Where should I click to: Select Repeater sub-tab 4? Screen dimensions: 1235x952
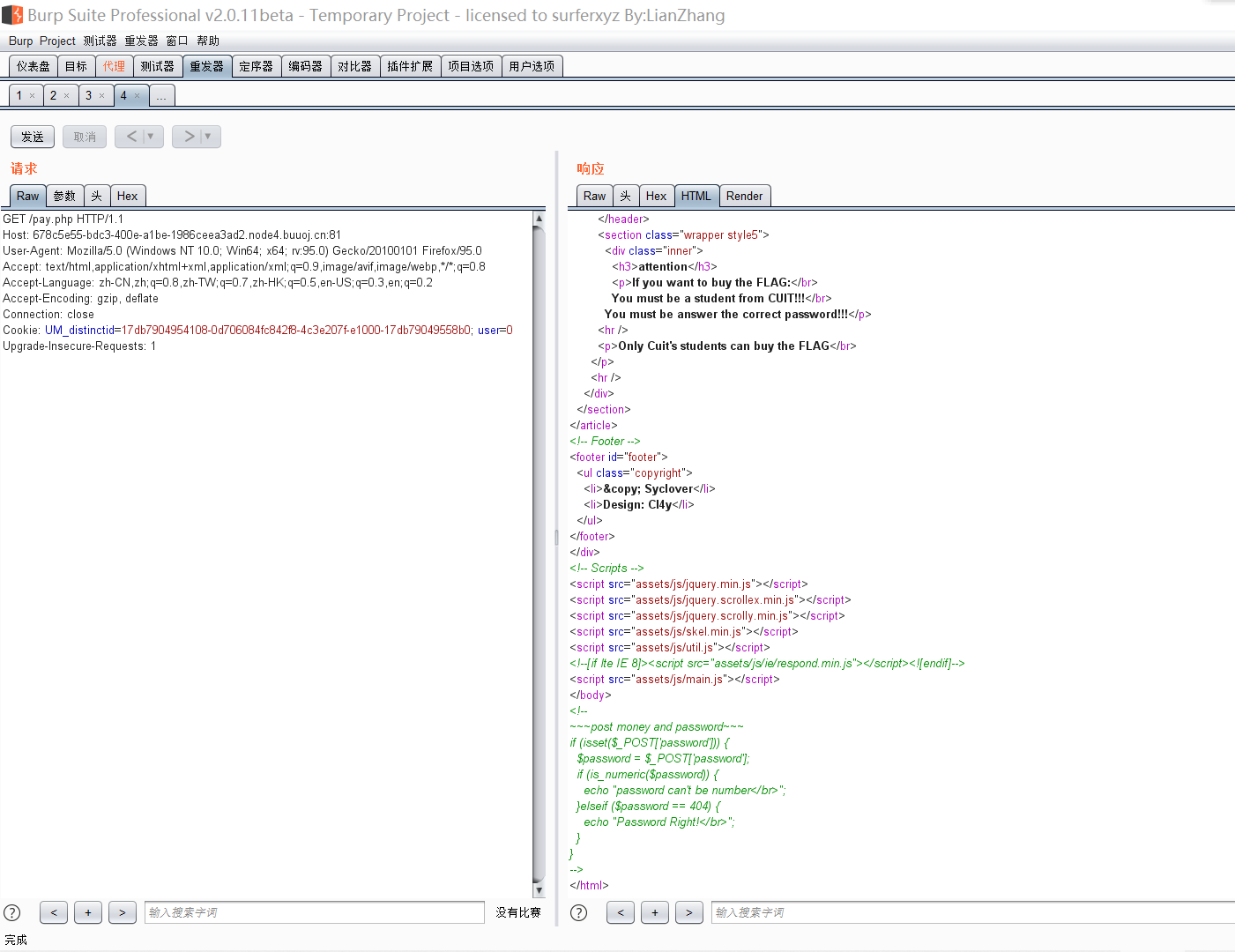pyautogui.click(x=123, y=95)
